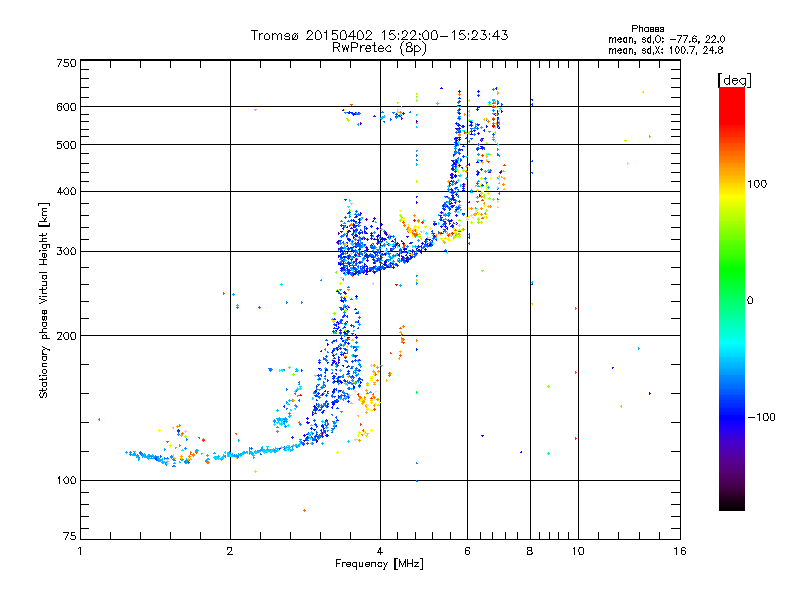
Task: Click the y-axis tick label '100'
Action: pos(67,481)
